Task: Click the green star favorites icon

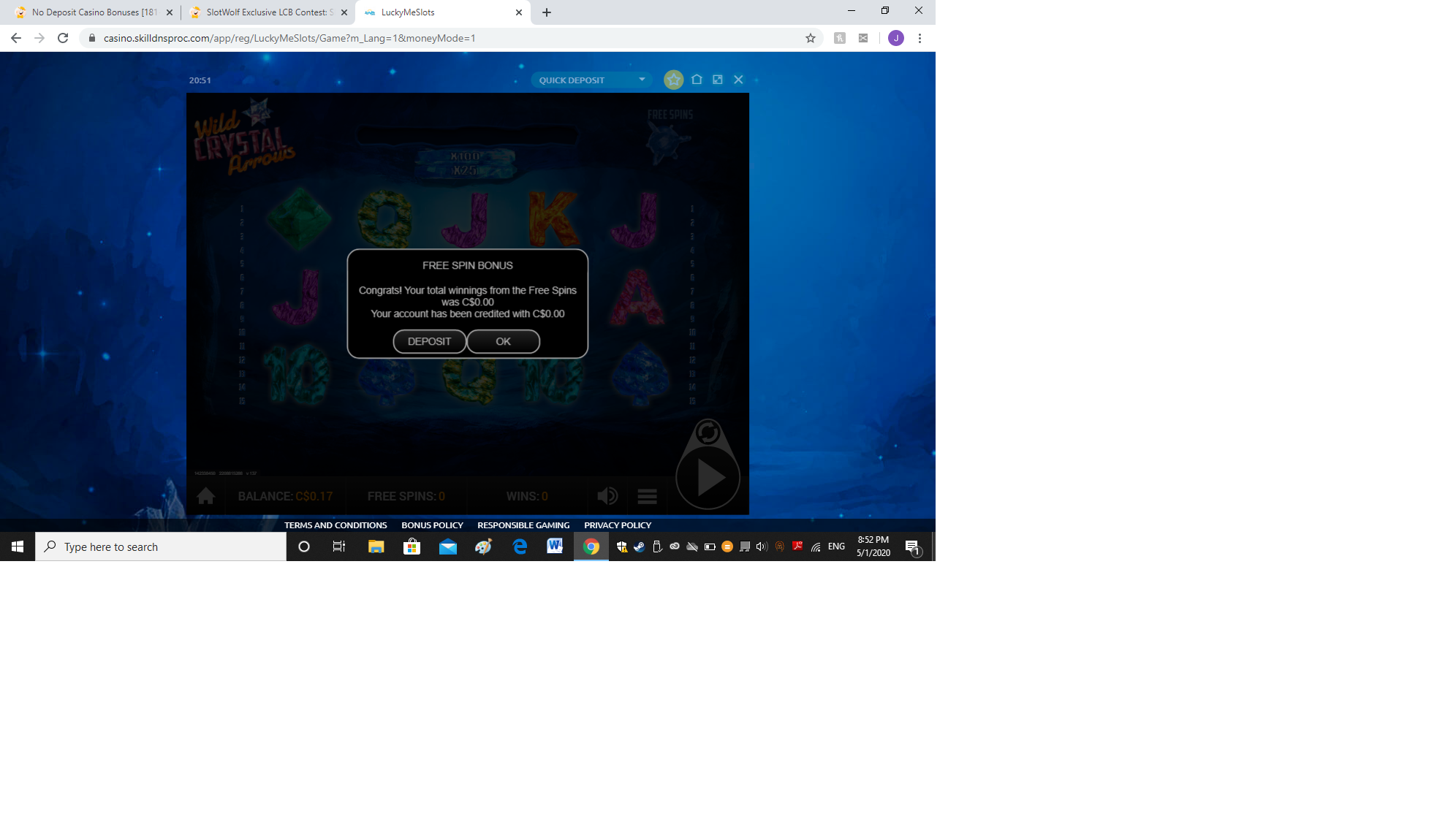Action: (x=673, y=80)
